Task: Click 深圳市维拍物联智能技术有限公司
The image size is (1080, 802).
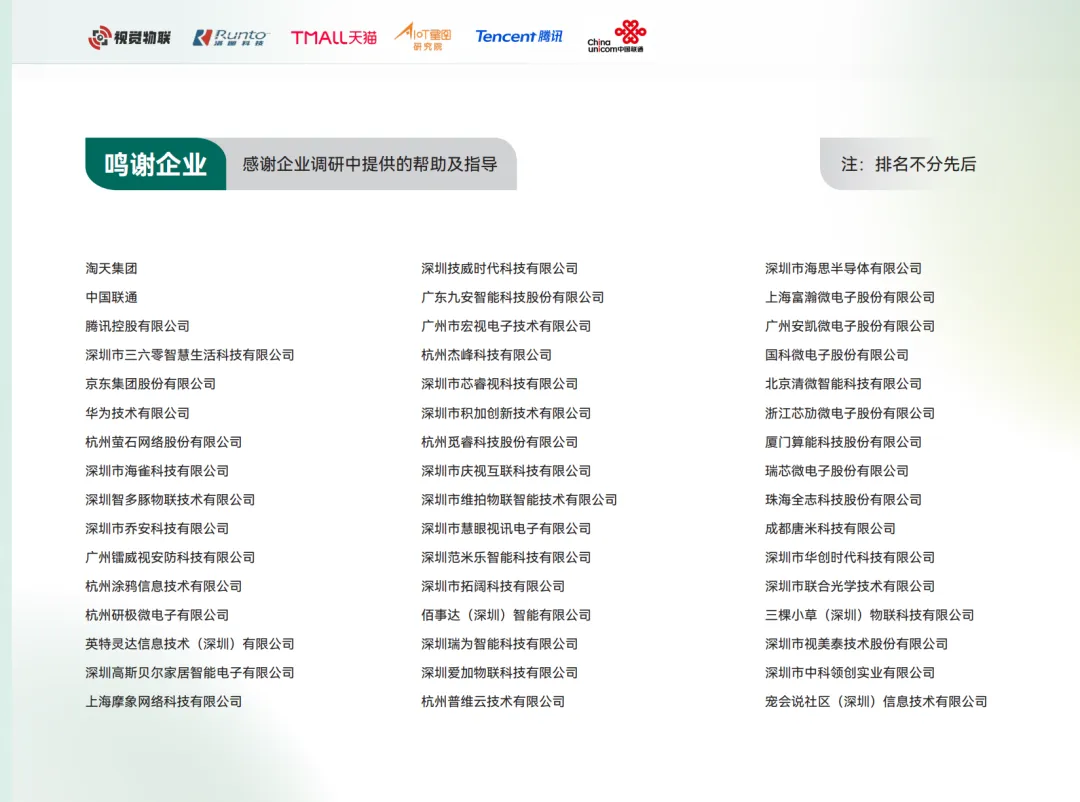Action: (519, 500)
